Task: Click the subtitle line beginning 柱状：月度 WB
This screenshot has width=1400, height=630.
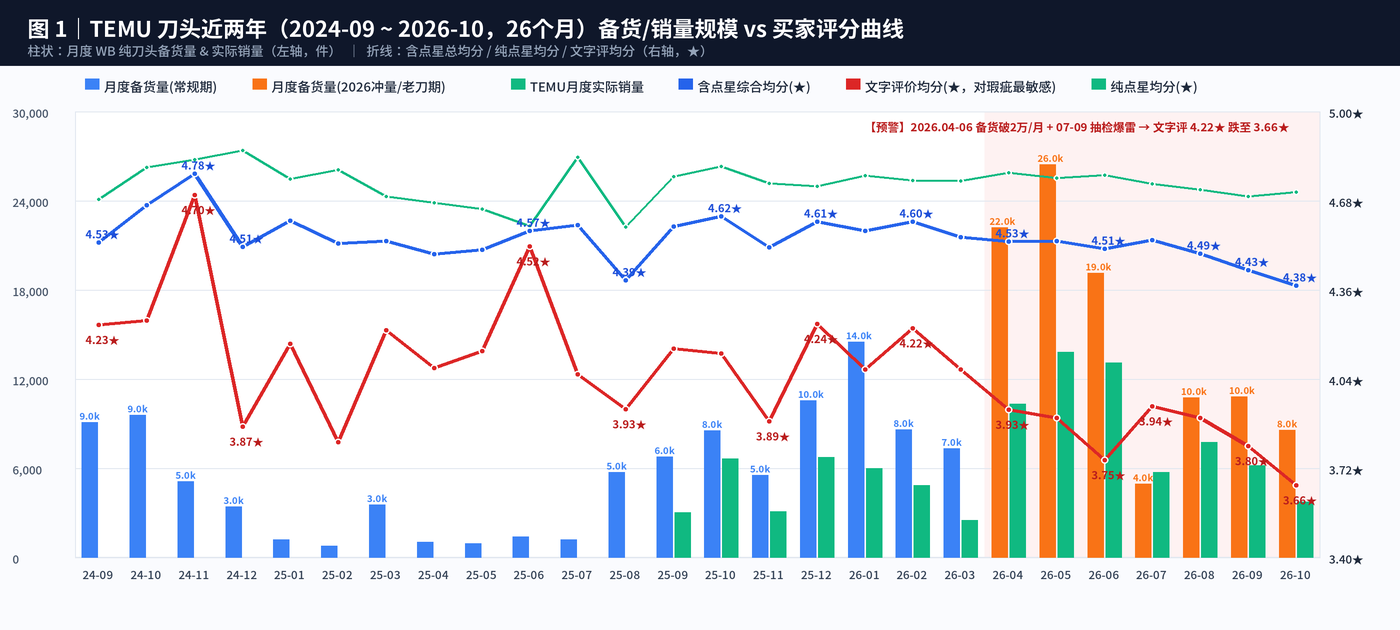Action: click(368, 51)
